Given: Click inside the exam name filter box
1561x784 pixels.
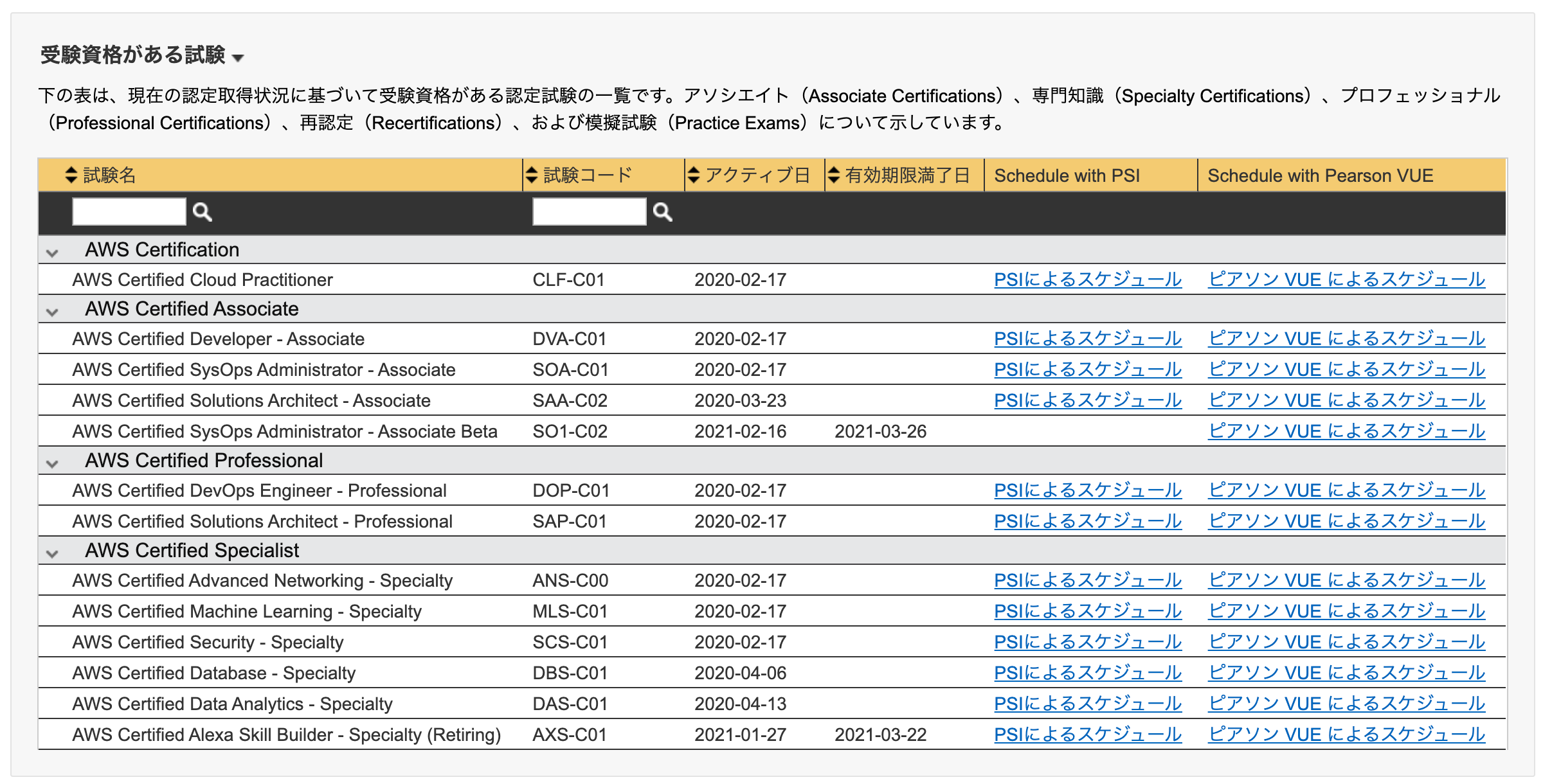Looking at the screenshot, I should [x=128, y=211].
